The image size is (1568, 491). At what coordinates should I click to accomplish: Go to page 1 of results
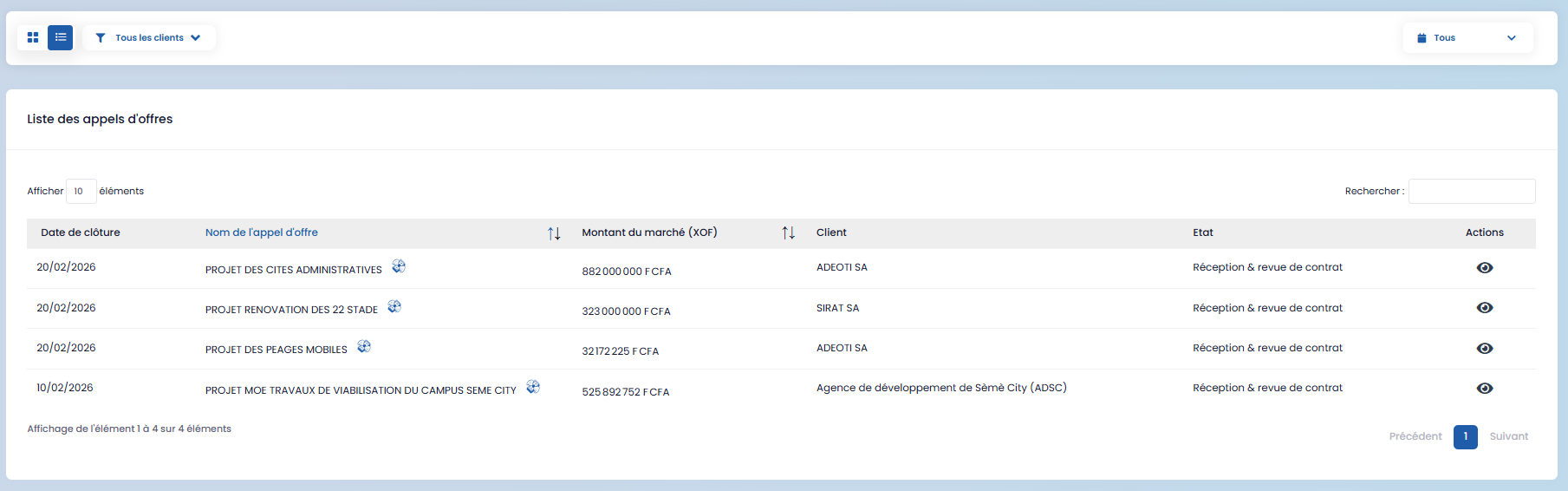pyautogui.click(x=1465, y=436)
